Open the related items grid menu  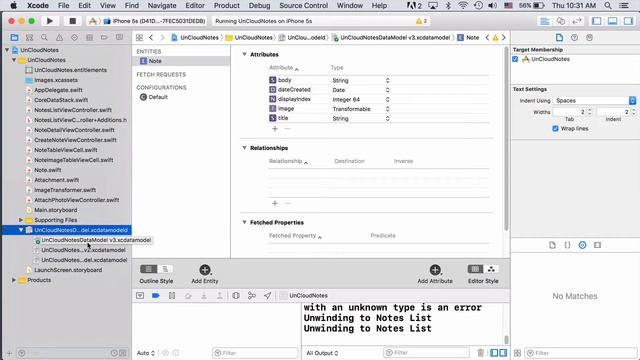pyautogui.click(x=139, y=38)
